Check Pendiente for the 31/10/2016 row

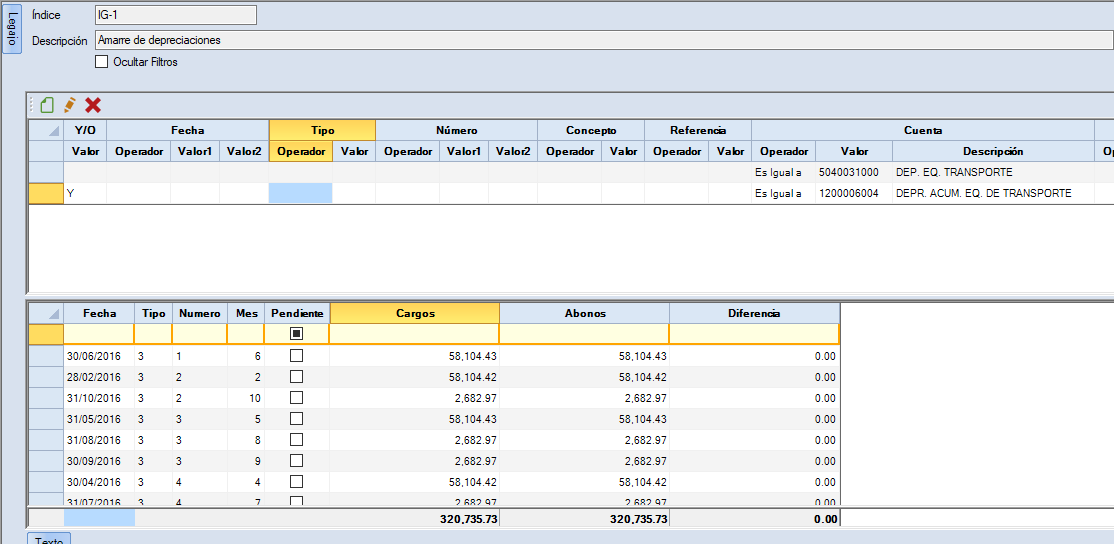point(296,398)
